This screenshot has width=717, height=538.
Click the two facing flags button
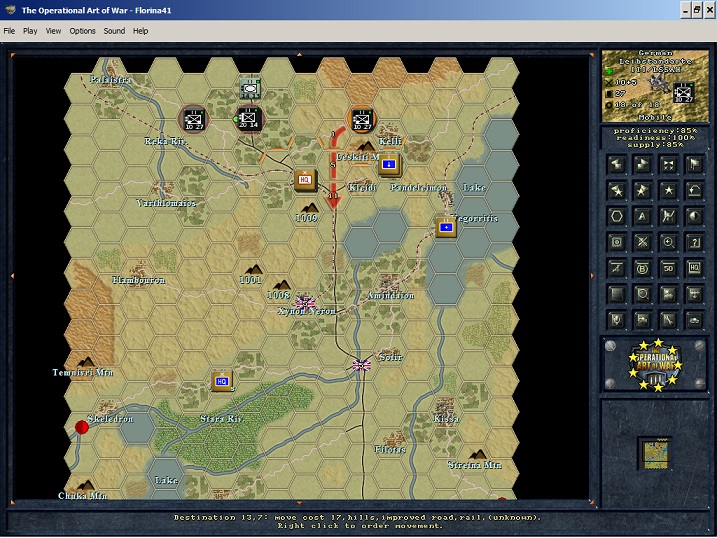(669, 165)
